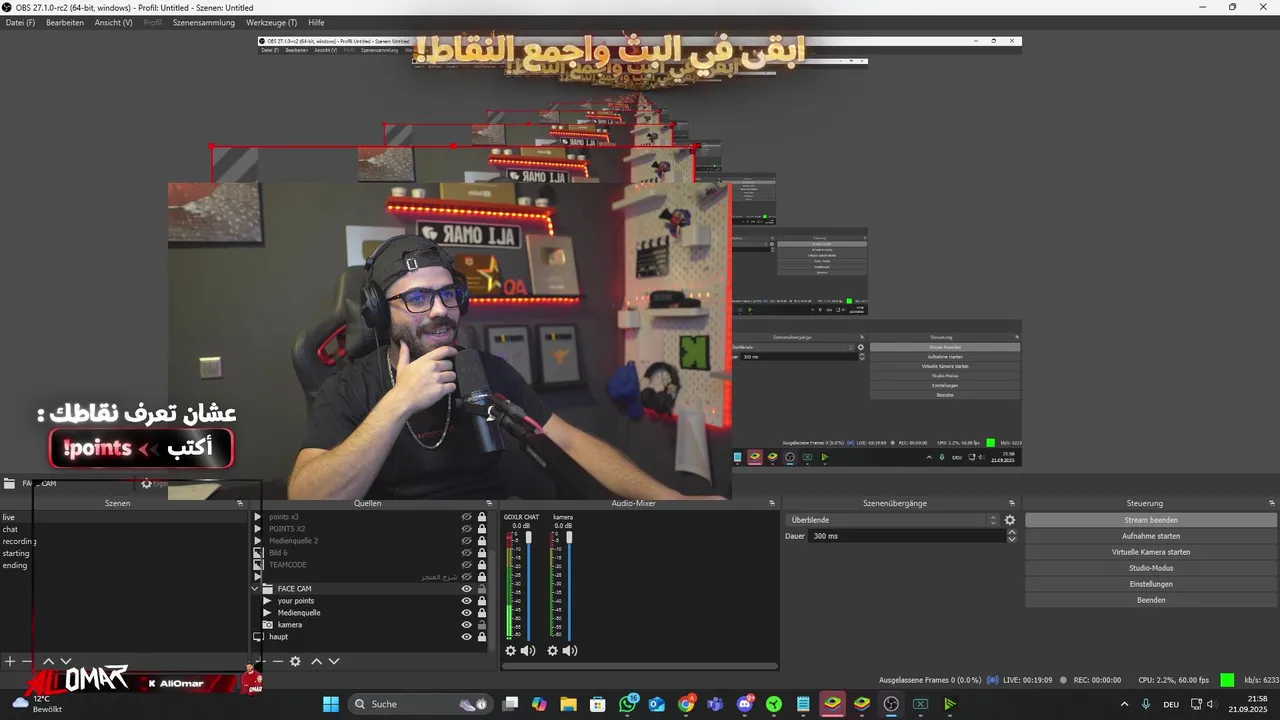1280x720 pixels.
Task: Open the Ansicht (V) menu
Action: [x=113, y=22]
